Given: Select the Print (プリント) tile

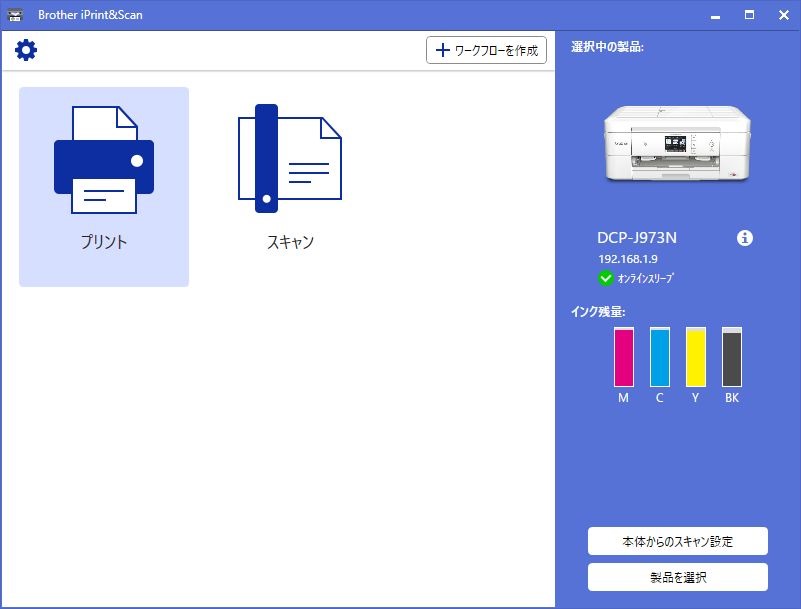Looking at the screenshot, I should click(104, 186).
